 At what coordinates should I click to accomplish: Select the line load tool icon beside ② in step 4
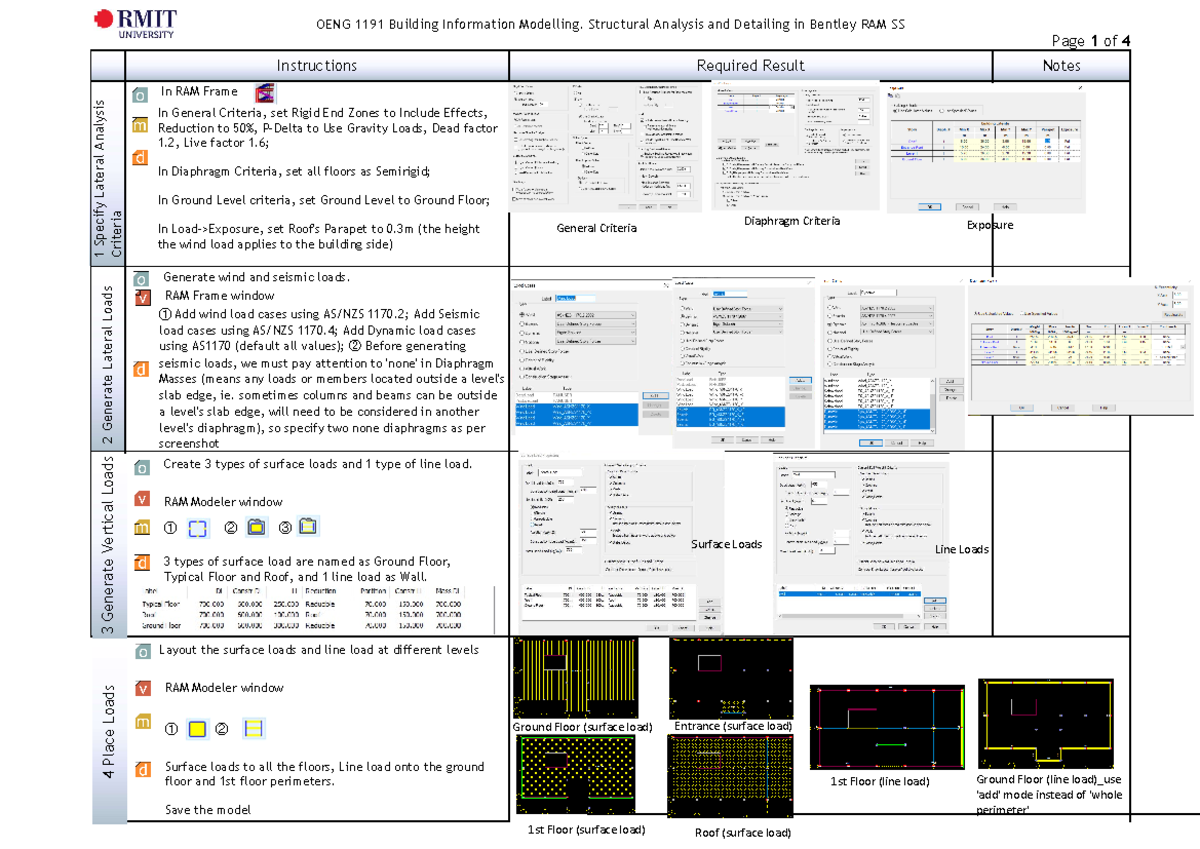tap(254, 729)
